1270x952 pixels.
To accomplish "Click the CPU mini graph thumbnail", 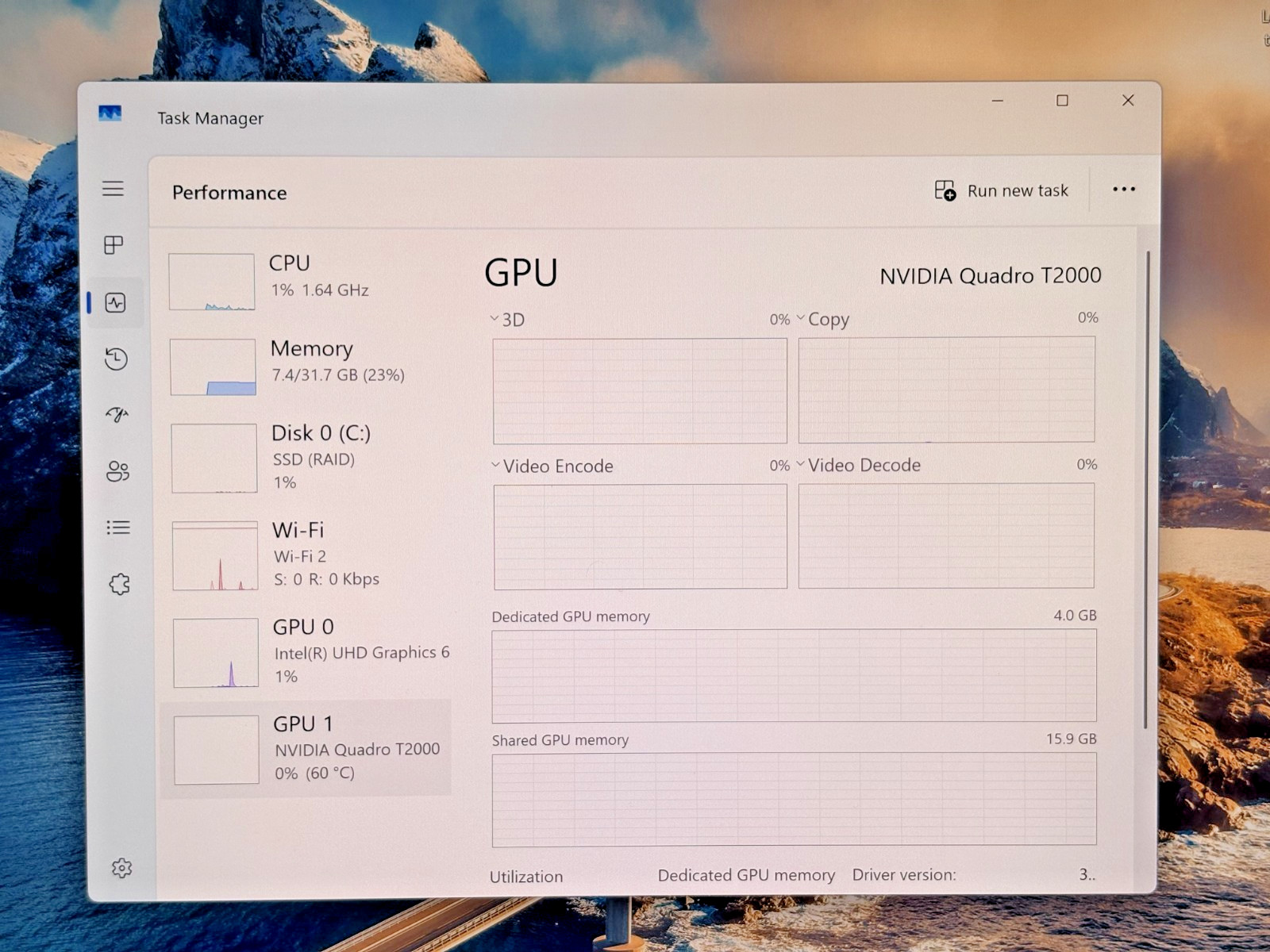I will [211, 282].
